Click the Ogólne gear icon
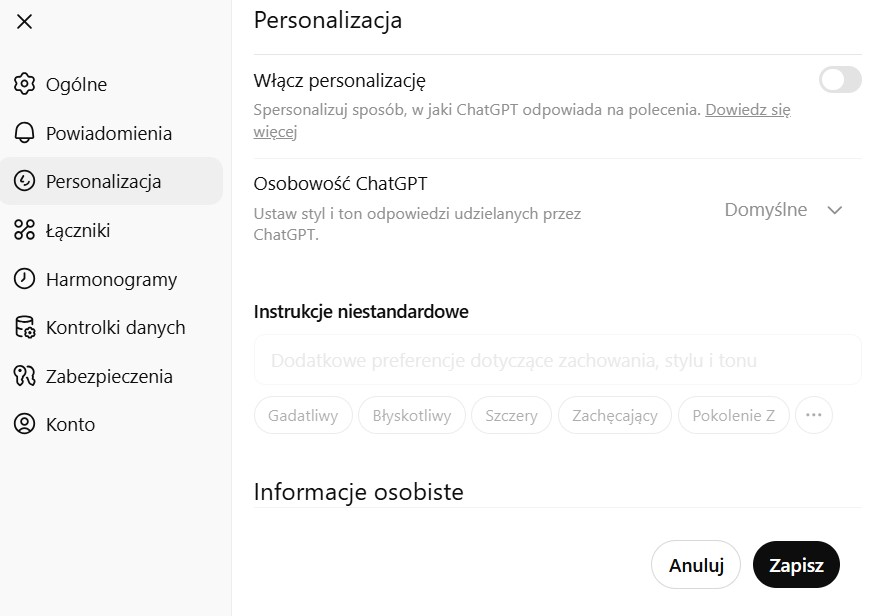This screenshot has height=616, width=871. pyautogui.click(x=24, y=84)
